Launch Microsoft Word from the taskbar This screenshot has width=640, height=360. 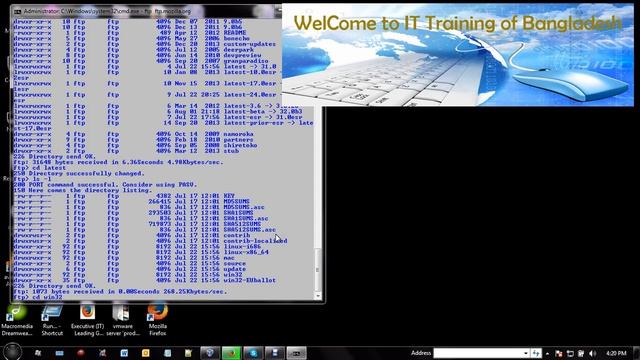(x=124, y=353)
